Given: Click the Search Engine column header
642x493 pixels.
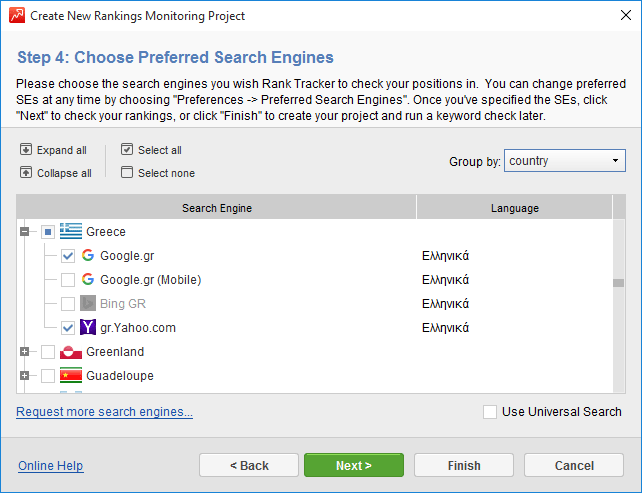Looking at the screenshot, I should (216, 208).
